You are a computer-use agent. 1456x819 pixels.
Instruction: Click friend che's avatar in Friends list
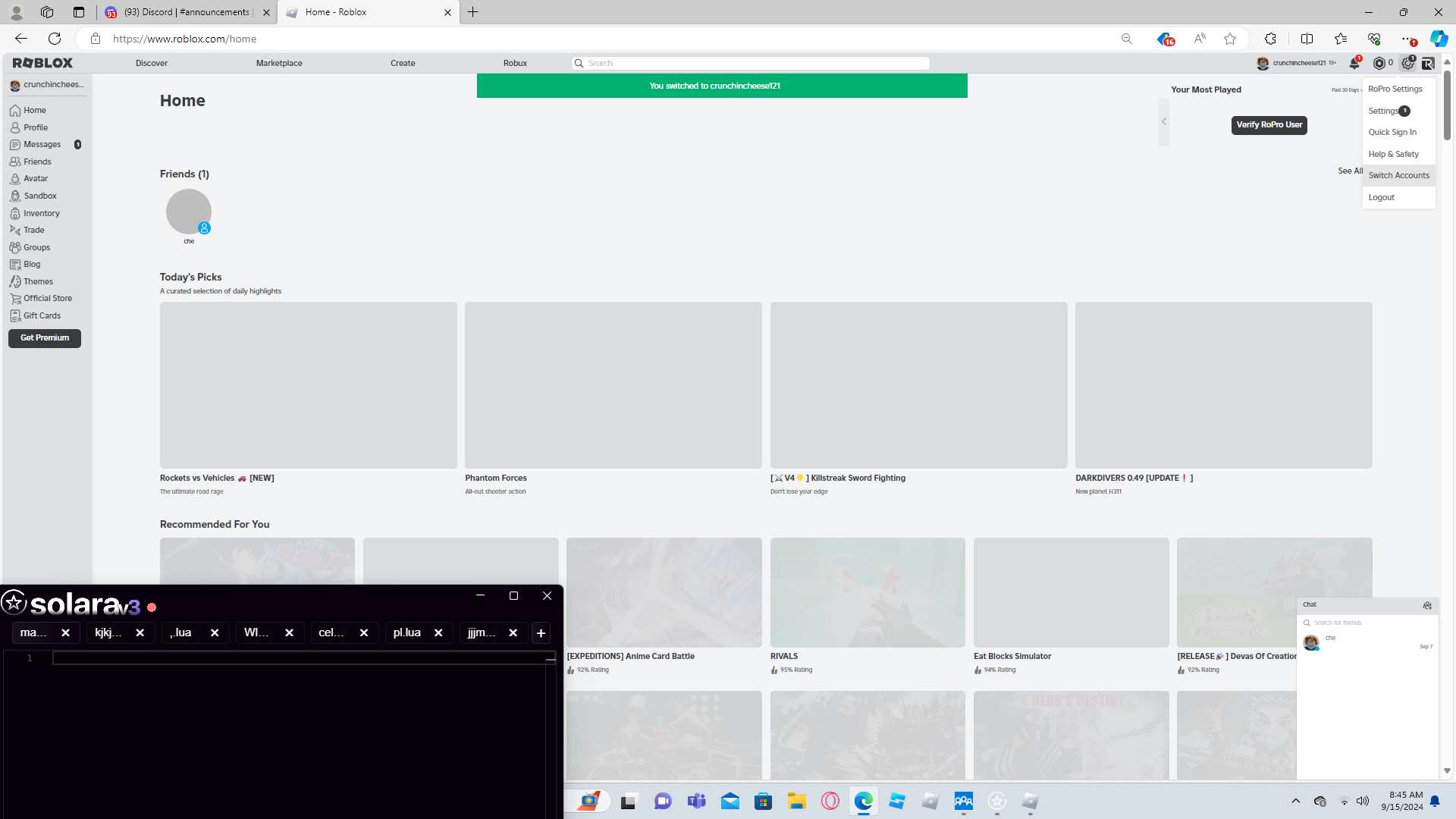189,212
